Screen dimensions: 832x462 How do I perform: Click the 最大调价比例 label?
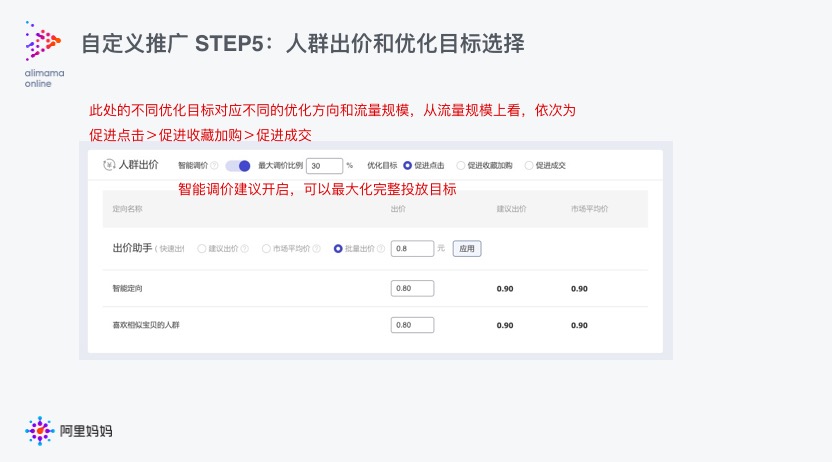[281, 165]
